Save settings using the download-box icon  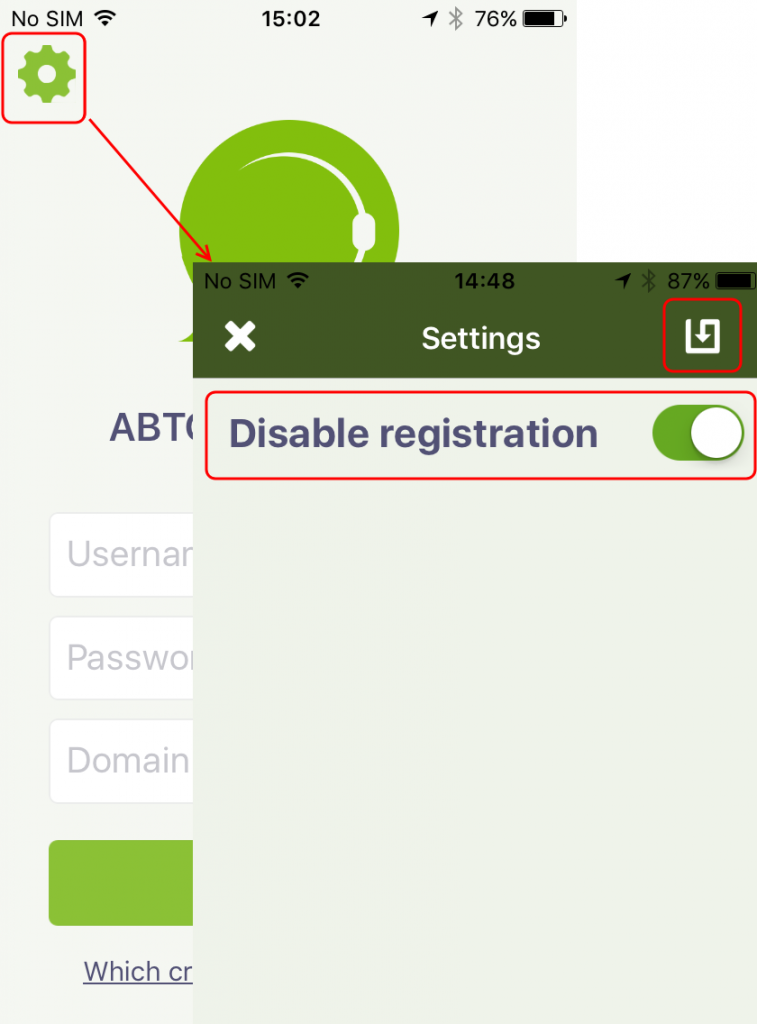(702, 336)
